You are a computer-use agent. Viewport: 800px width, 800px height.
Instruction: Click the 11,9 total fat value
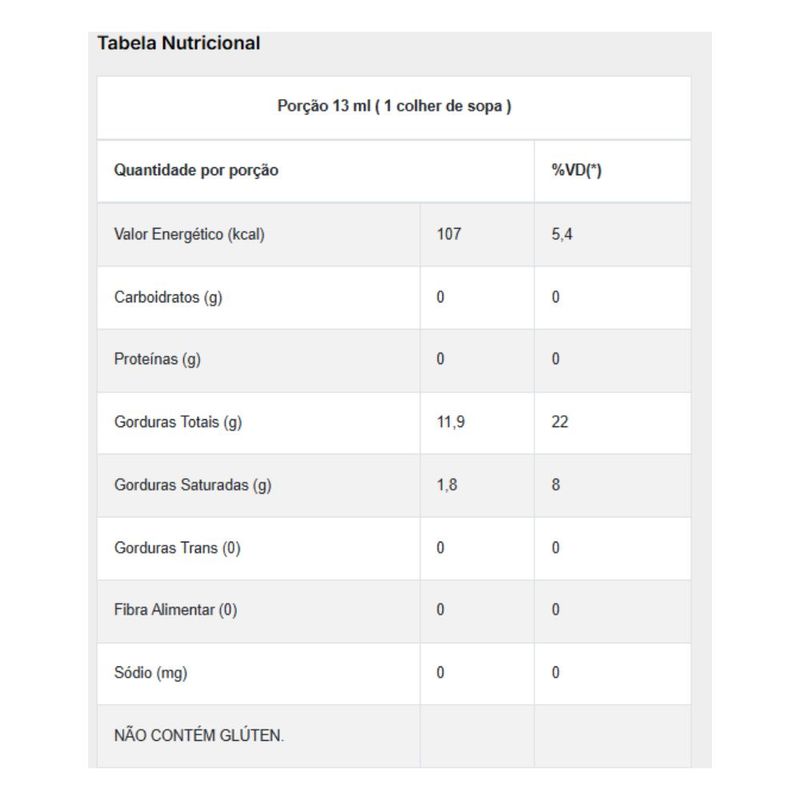point(451,422)
